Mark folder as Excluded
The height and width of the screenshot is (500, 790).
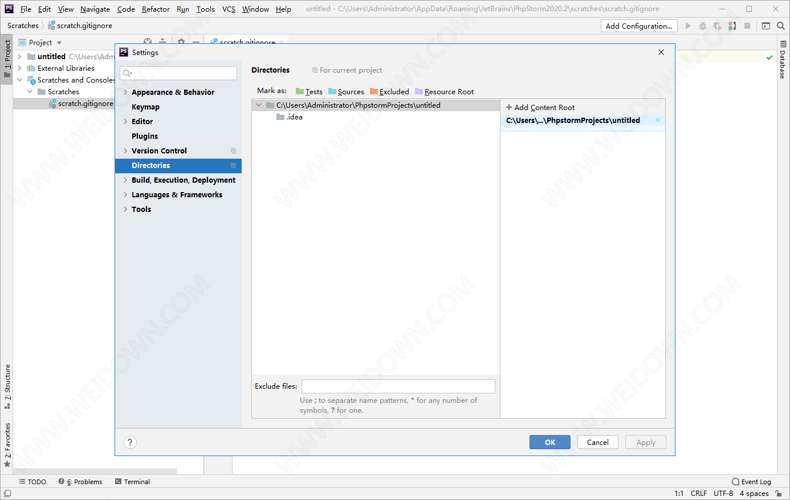[x=389, y=91]
